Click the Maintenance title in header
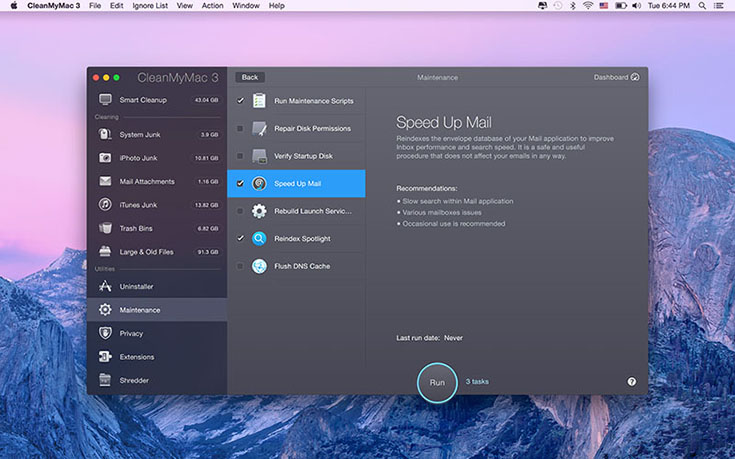The width and height of the screenshot is (735, 459). tap(437, 77)
